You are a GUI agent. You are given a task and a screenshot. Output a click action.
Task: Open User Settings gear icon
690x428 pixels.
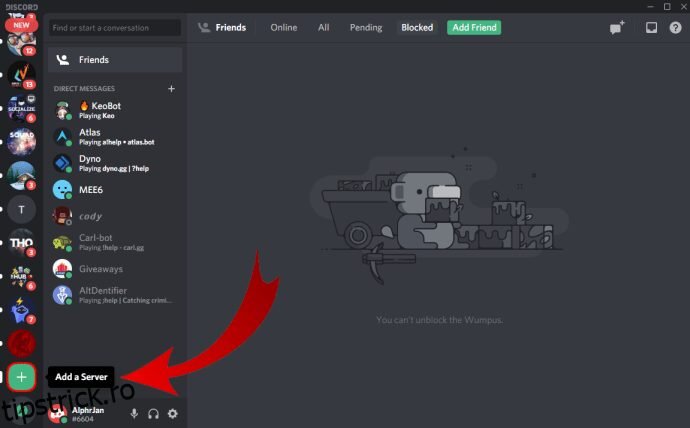172,413
